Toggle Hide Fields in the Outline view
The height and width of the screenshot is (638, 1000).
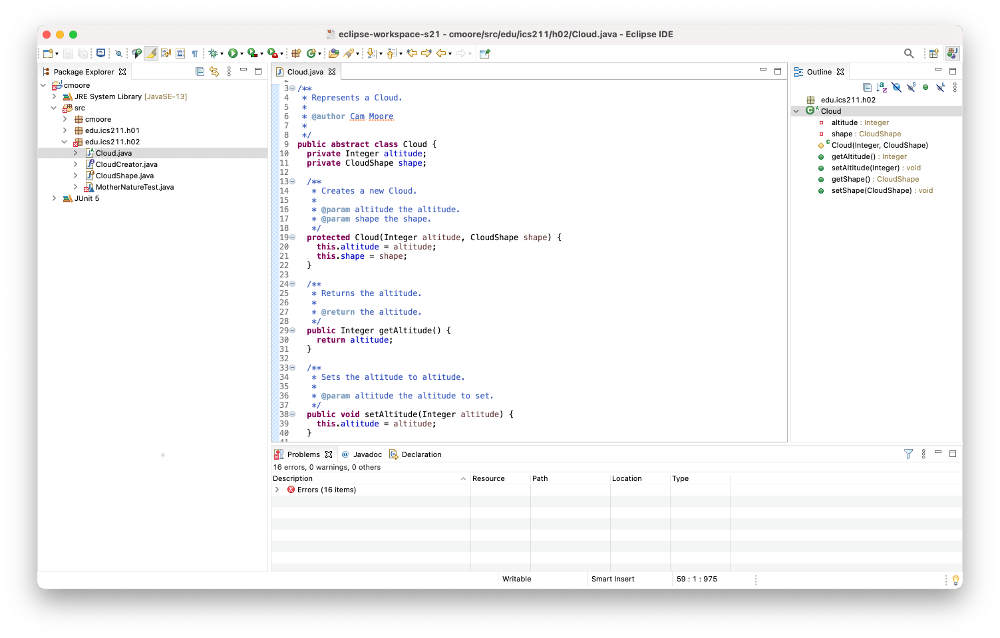(x=897, y=87)
